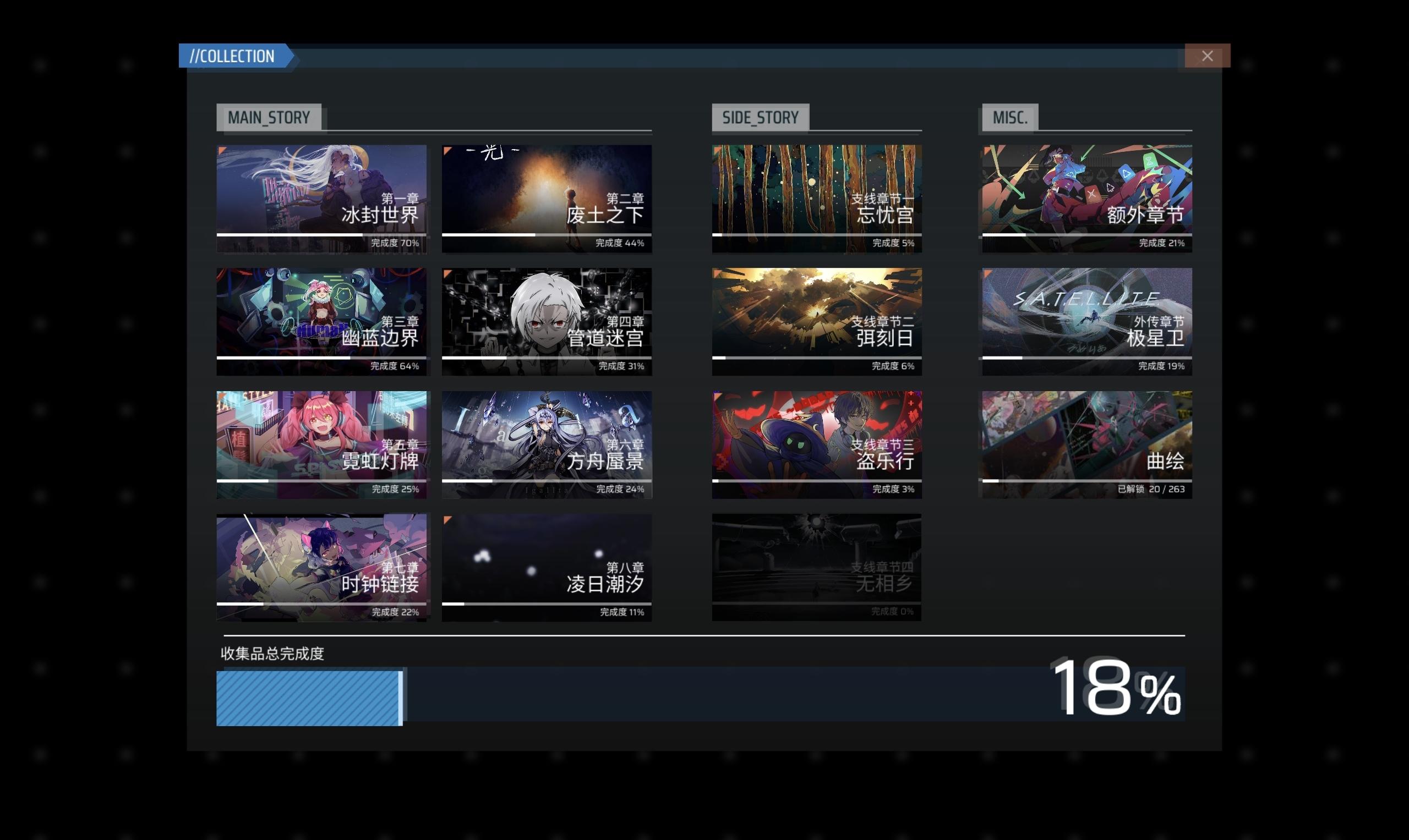Click the 冰封世界 70% progress bar
1409x840 pixels.
click(321, 234)
